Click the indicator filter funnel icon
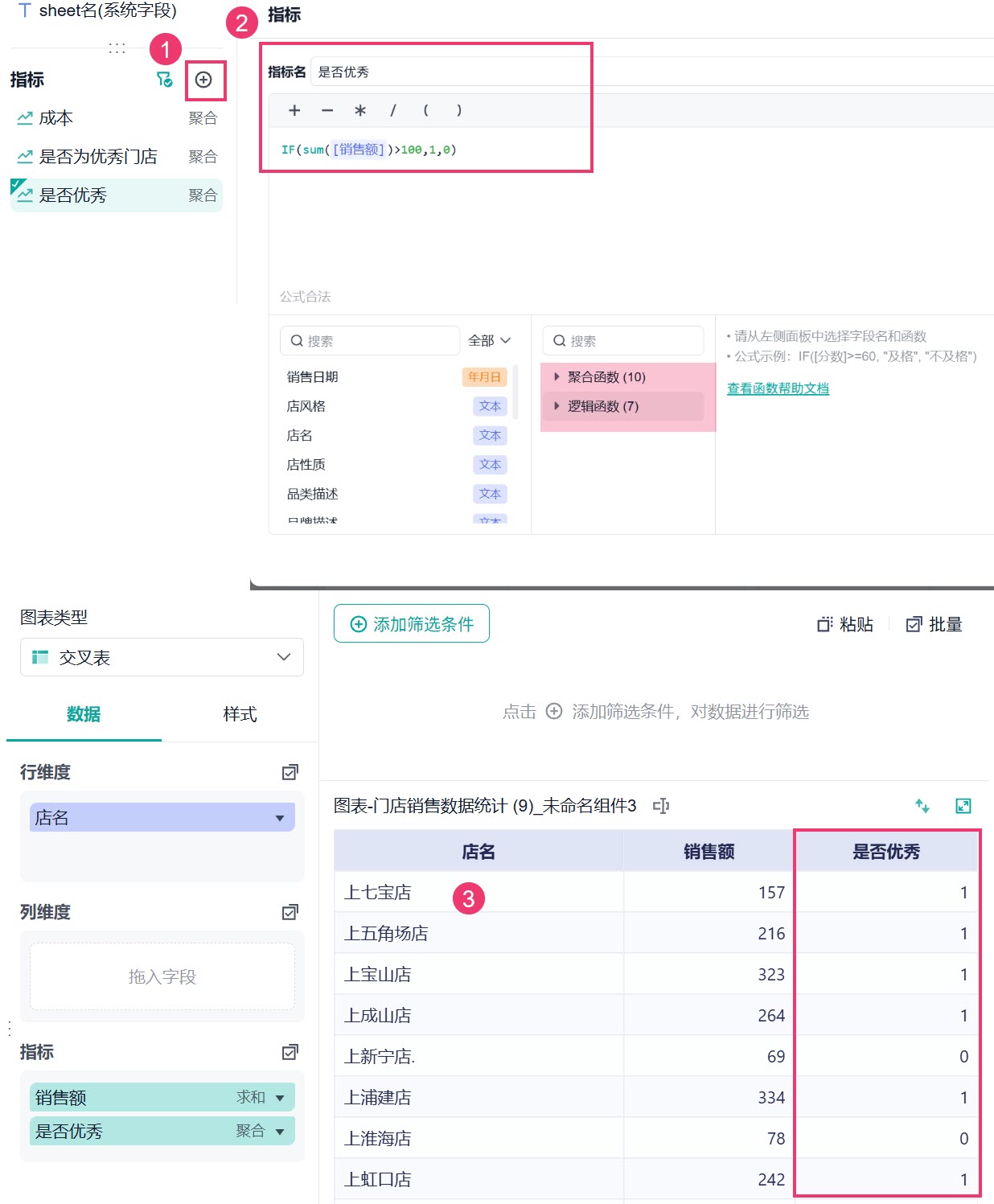The height and width of the screenshot is (1204, 994). point(164,80)
